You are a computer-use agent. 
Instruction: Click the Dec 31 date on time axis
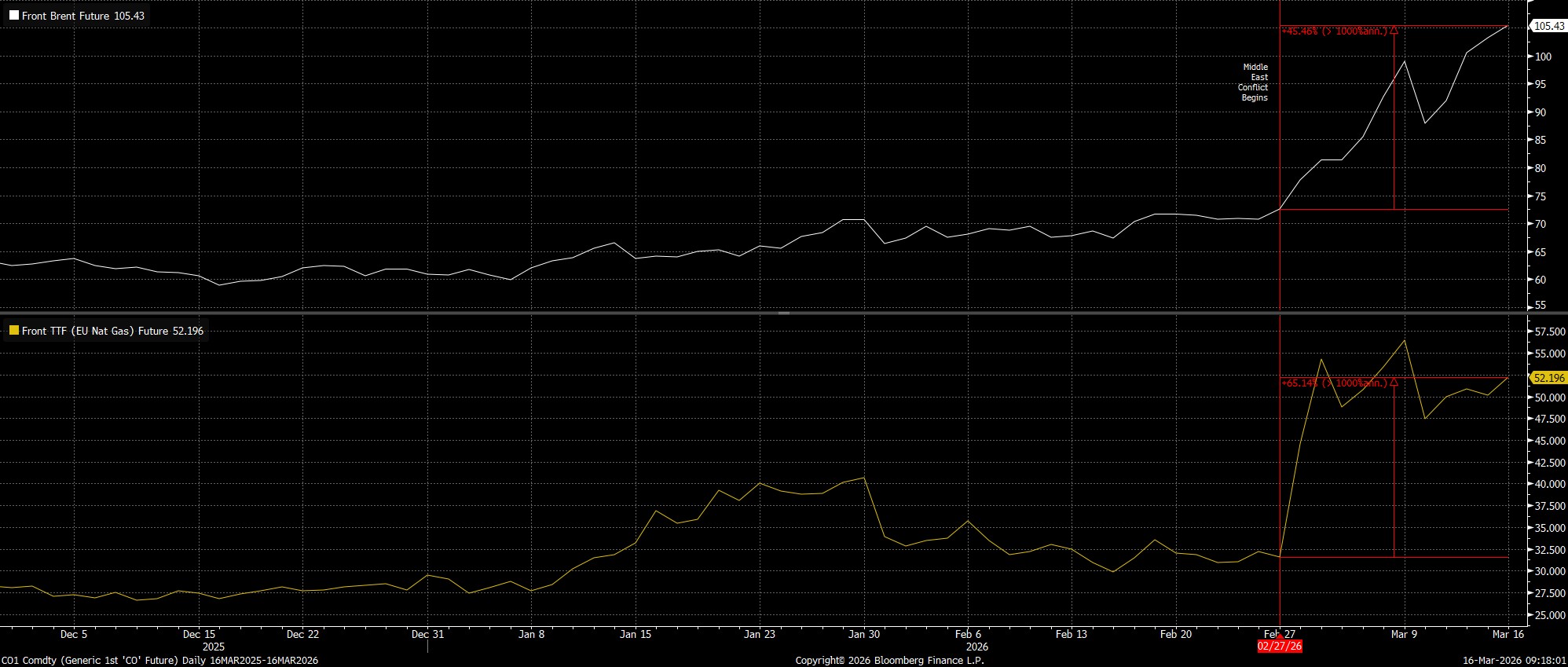(427, 634)
